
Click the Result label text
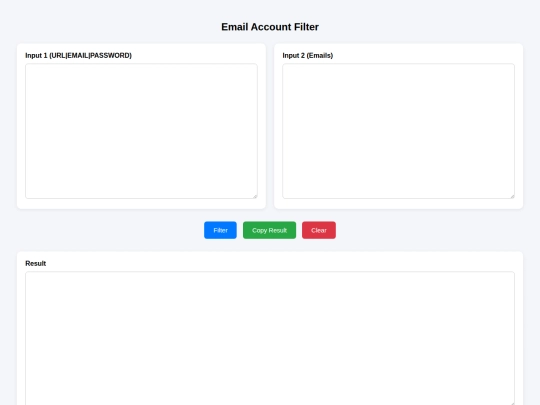[x=35, y=263]
